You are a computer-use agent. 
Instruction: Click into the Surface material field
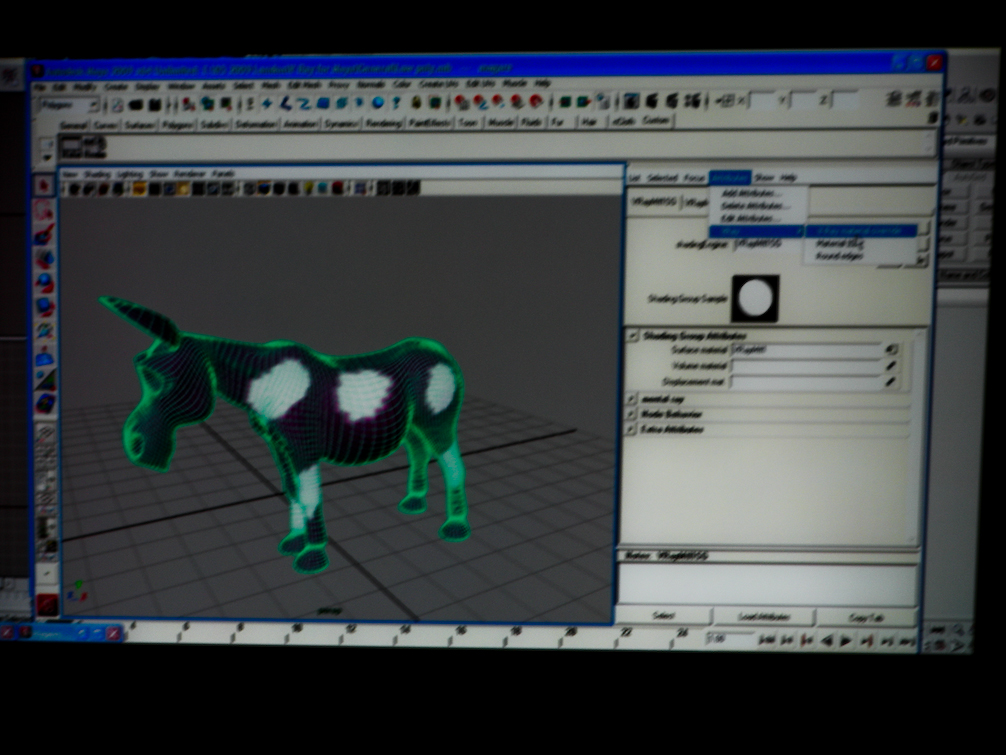806,350
